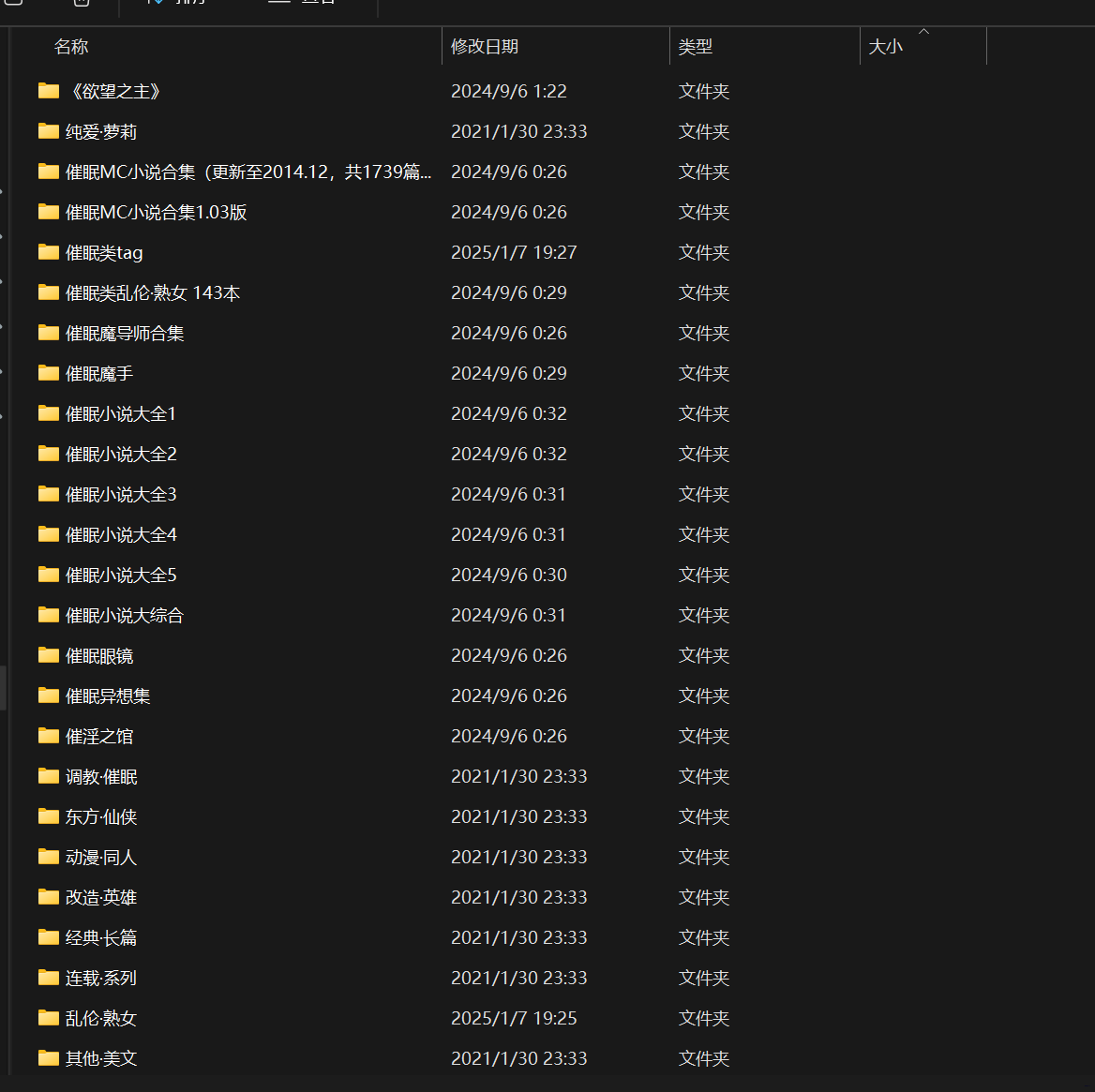Click the folder icon beside 催眠异想集

[x=48, y=695]
